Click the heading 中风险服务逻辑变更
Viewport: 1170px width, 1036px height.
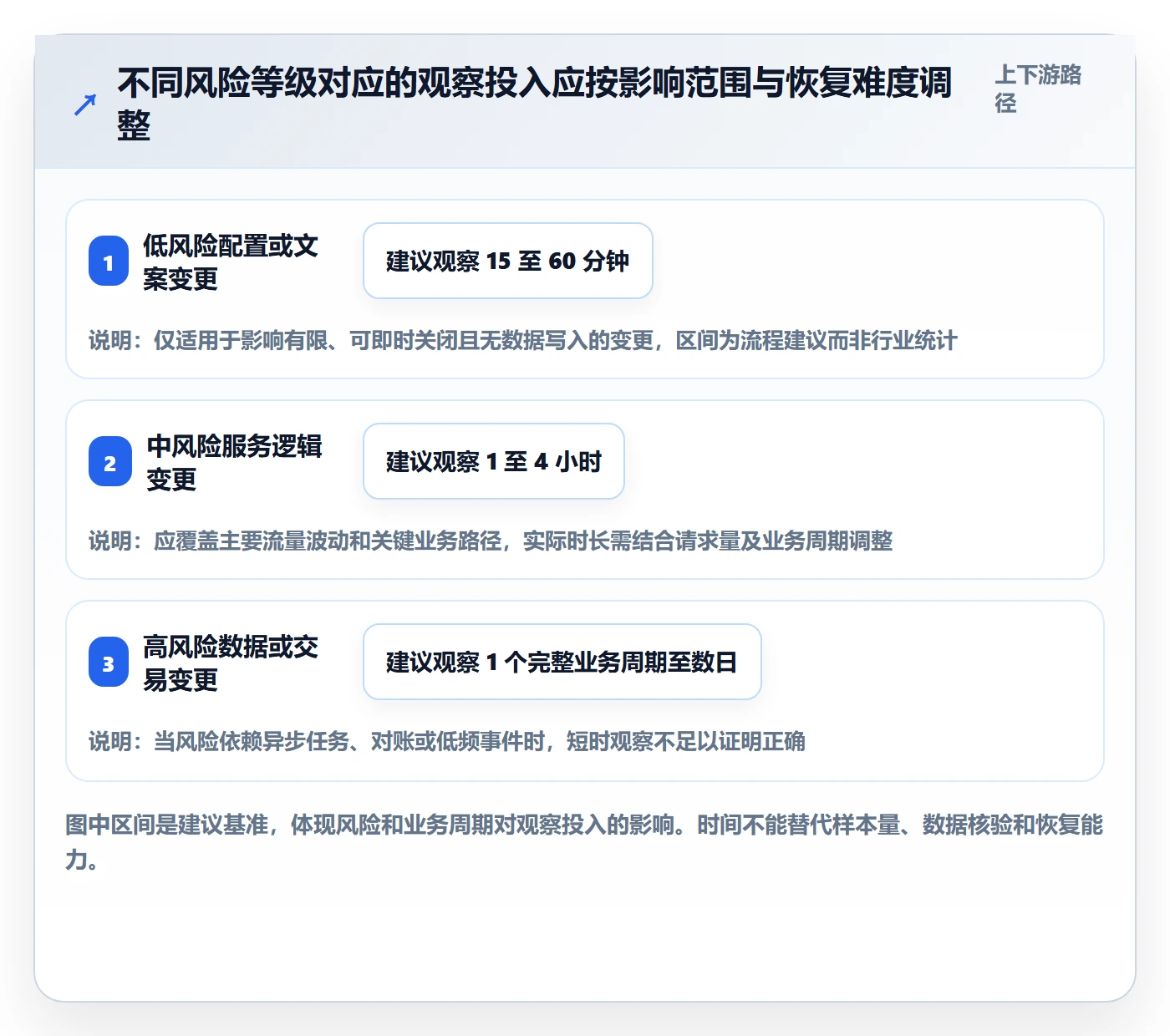point(235,462)
